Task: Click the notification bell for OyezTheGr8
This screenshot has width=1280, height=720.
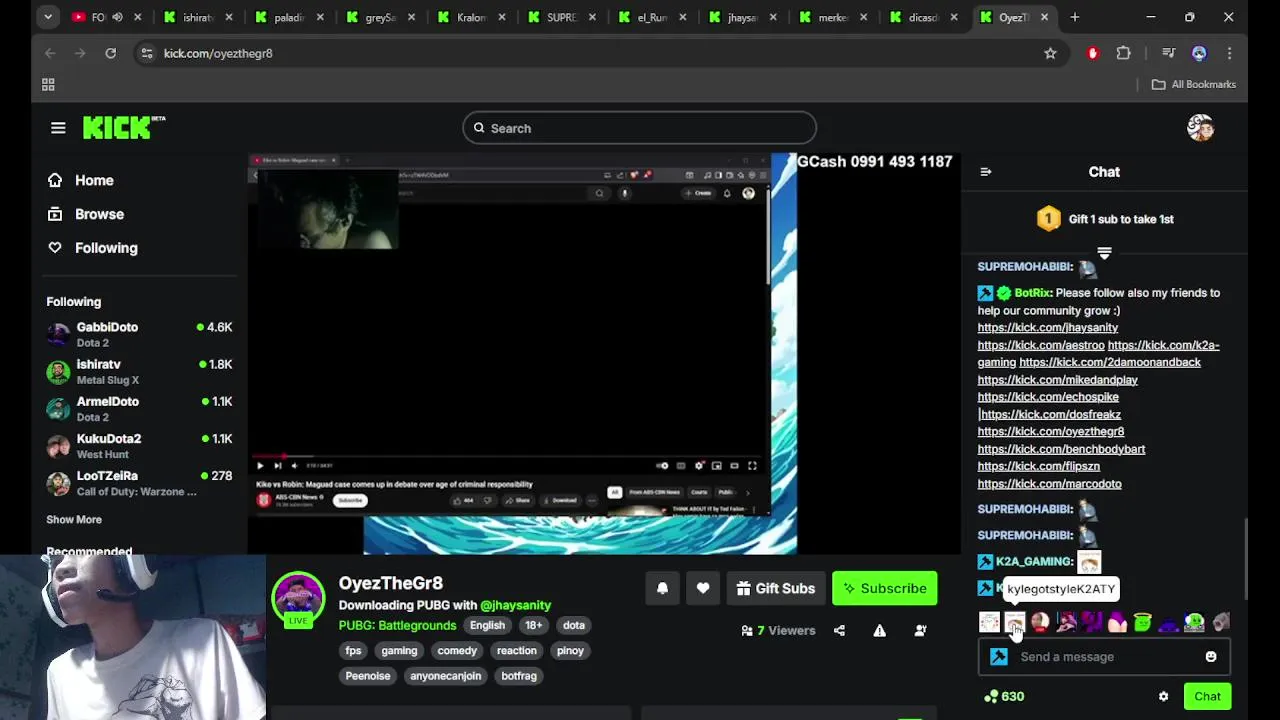Action: tap(662, 588)
